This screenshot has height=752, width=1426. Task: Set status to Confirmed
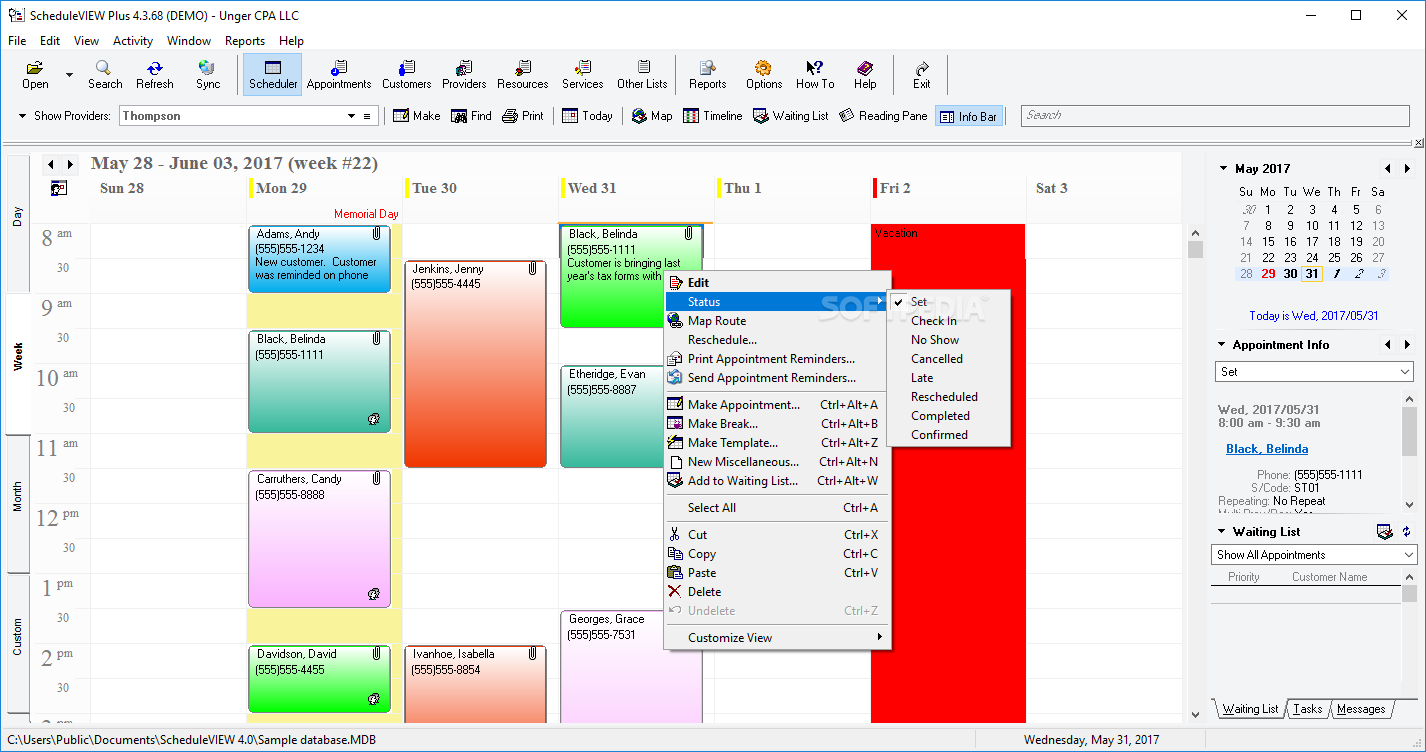pos(939,435)
